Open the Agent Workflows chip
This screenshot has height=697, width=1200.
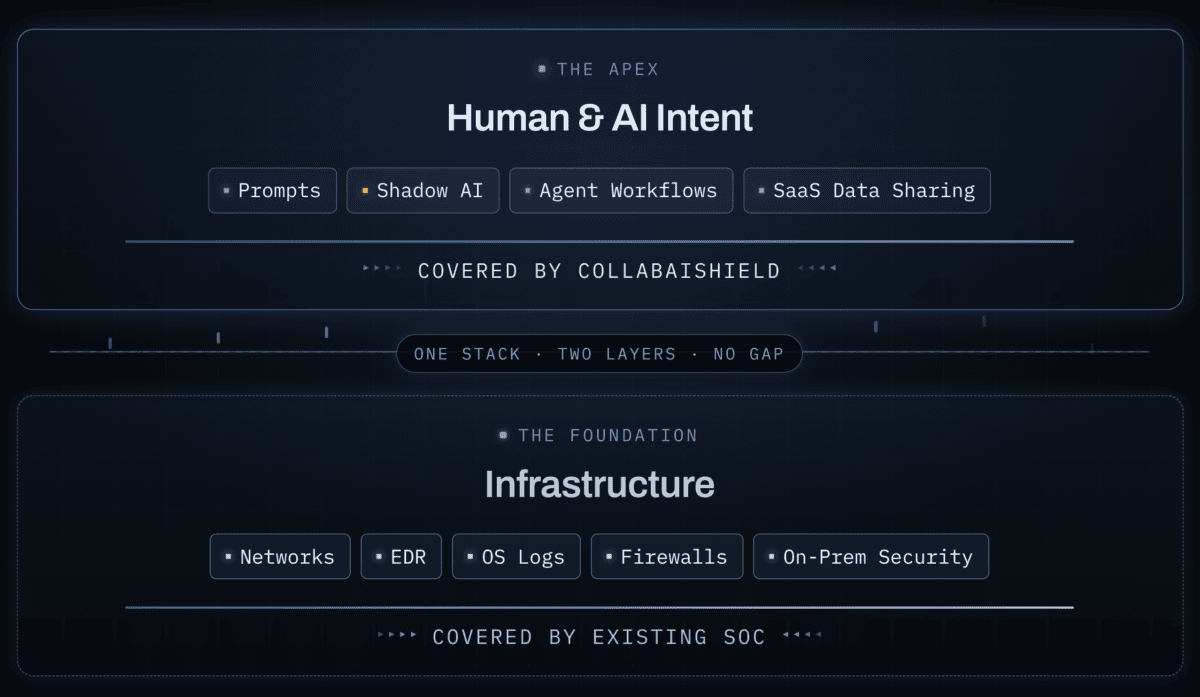pyautogui.click(x=621, y=190)
